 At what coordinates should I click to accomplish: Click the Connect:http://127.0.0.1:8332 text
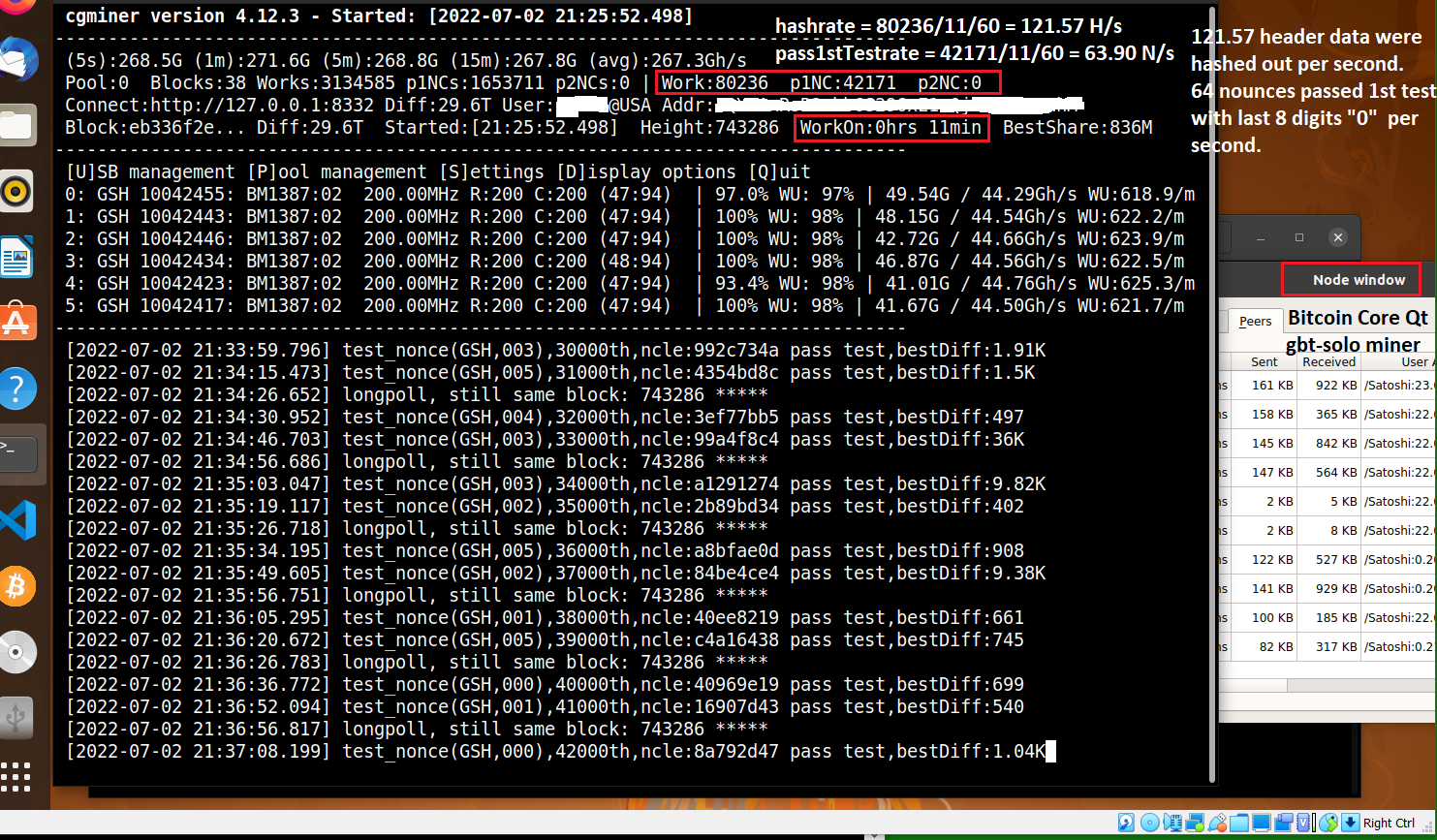point(219,105)
